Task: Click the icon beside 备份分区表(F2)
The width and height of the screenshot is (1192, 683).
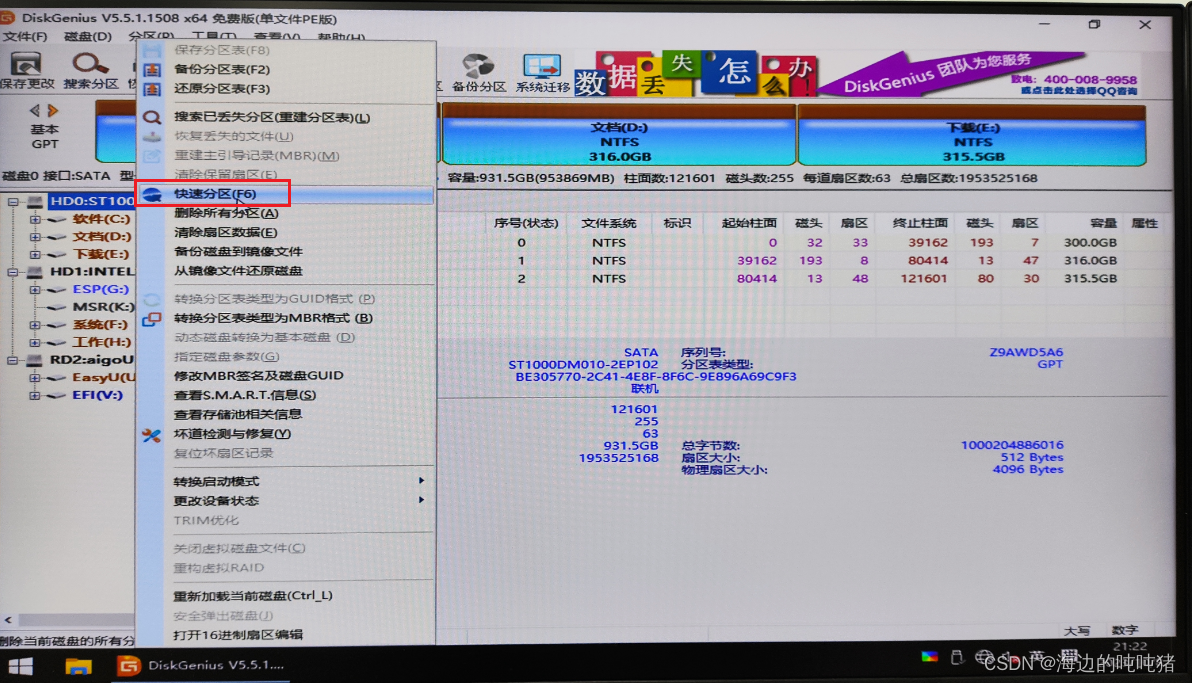Action: tap(152, 69)
